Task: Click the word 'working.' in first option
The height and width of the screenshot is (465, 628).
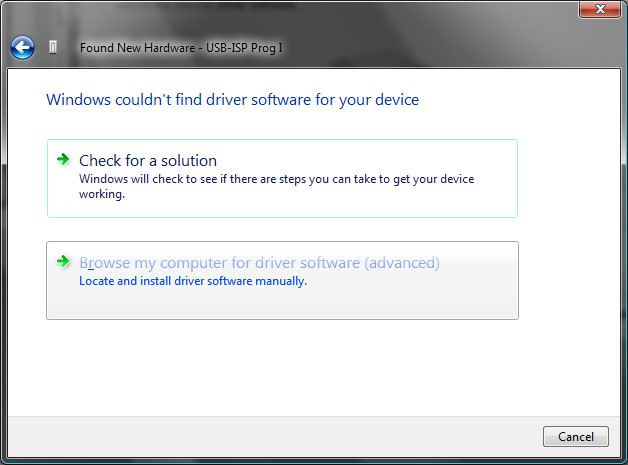Action: coord(102,194)
